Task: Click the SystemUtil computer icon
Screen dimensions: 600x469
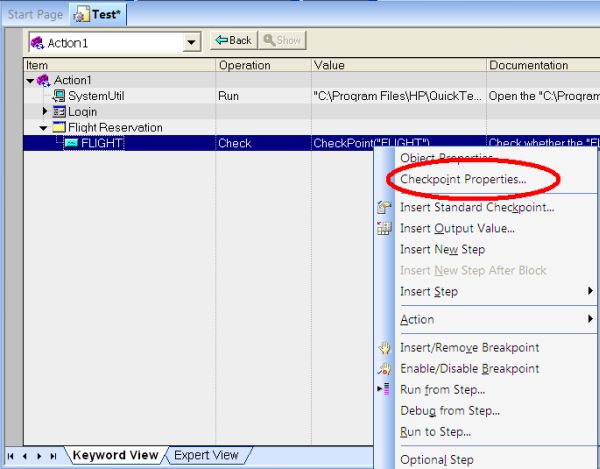Action: coord(59,96)
